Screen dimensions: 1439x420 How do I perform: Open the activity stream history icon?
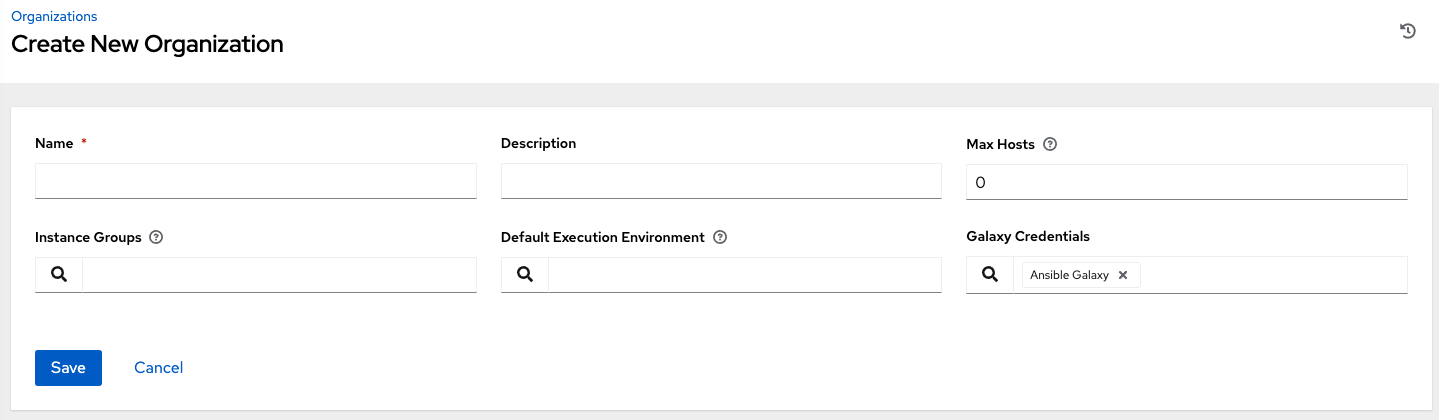pyautogui.click(x=1407, y=31)
